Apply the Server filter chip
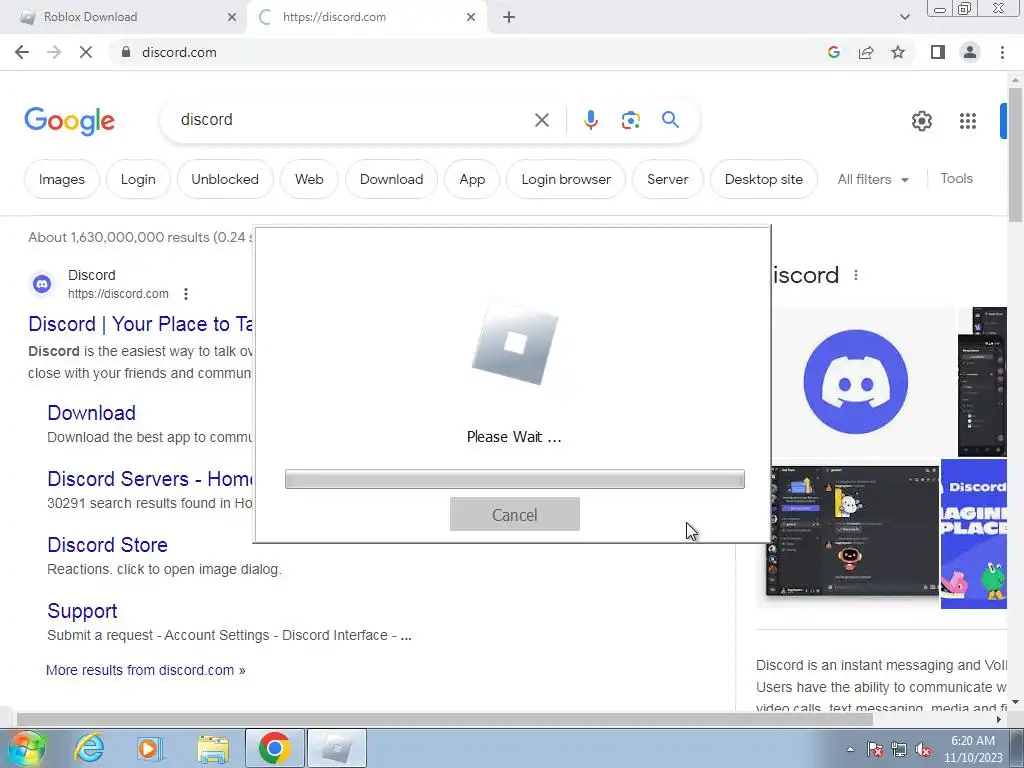 667,179
